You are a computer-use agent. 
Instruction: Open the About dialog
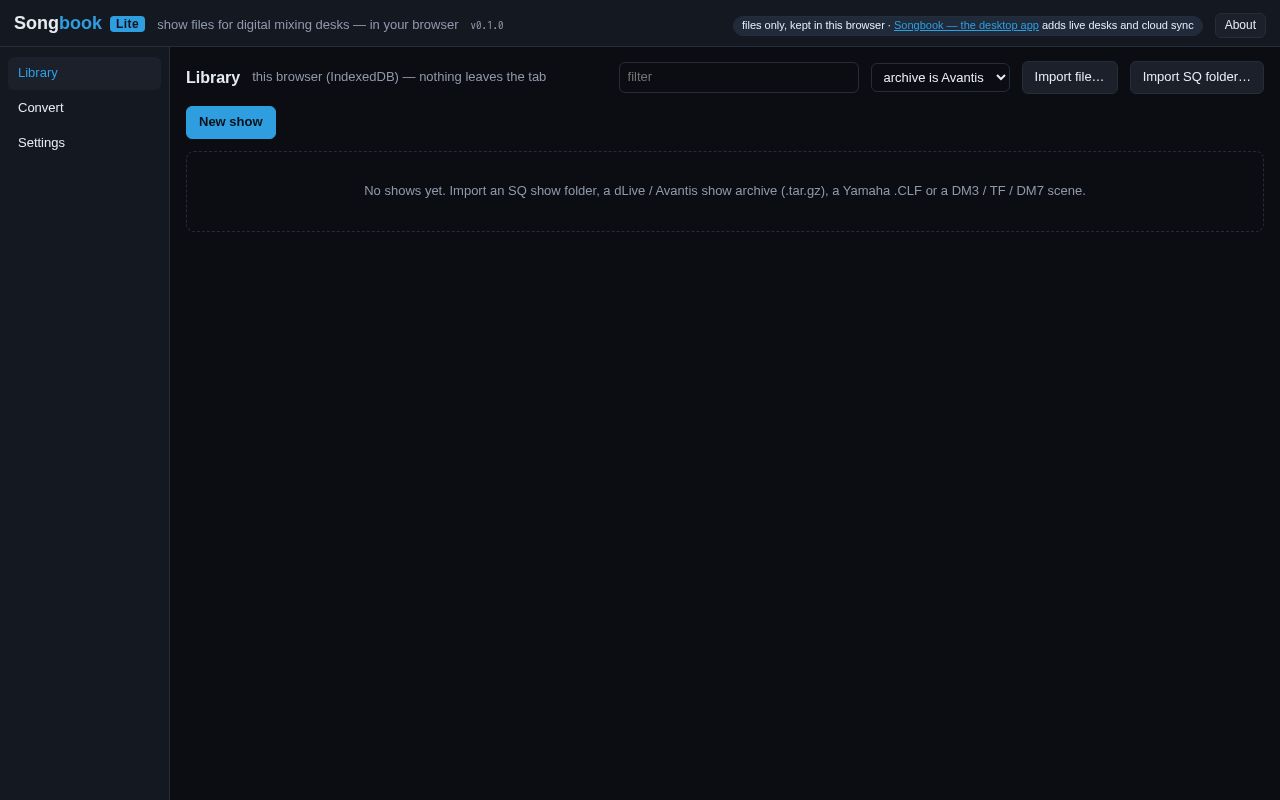coord(1240,25)
